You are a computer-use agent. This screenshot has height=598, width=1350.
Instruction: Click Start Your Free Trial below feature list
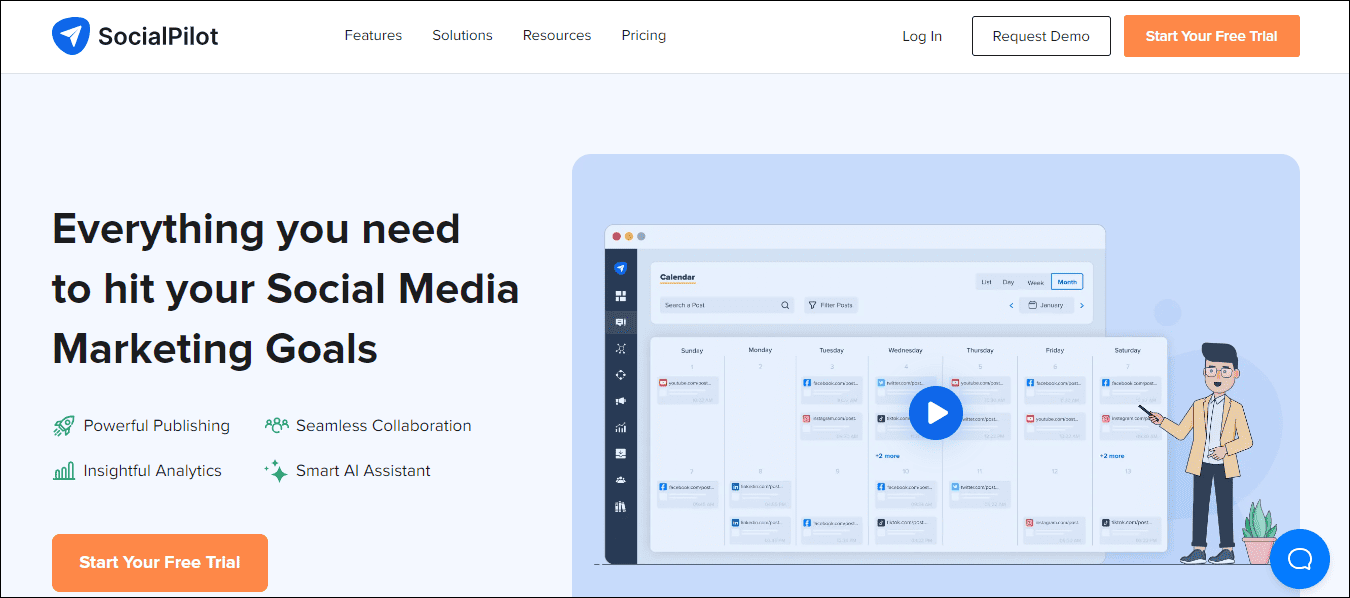tap(160, 562)
